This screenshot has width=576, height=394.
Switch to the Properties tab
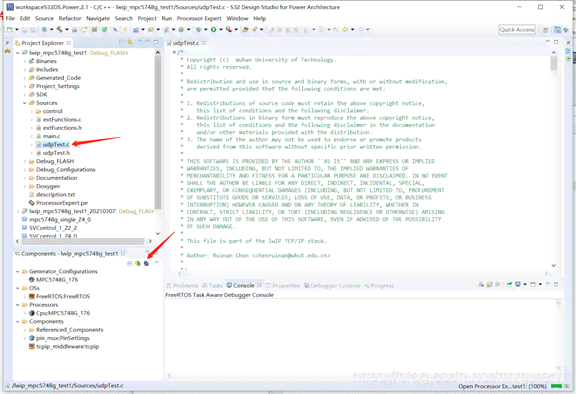click(x=283, y=286)
